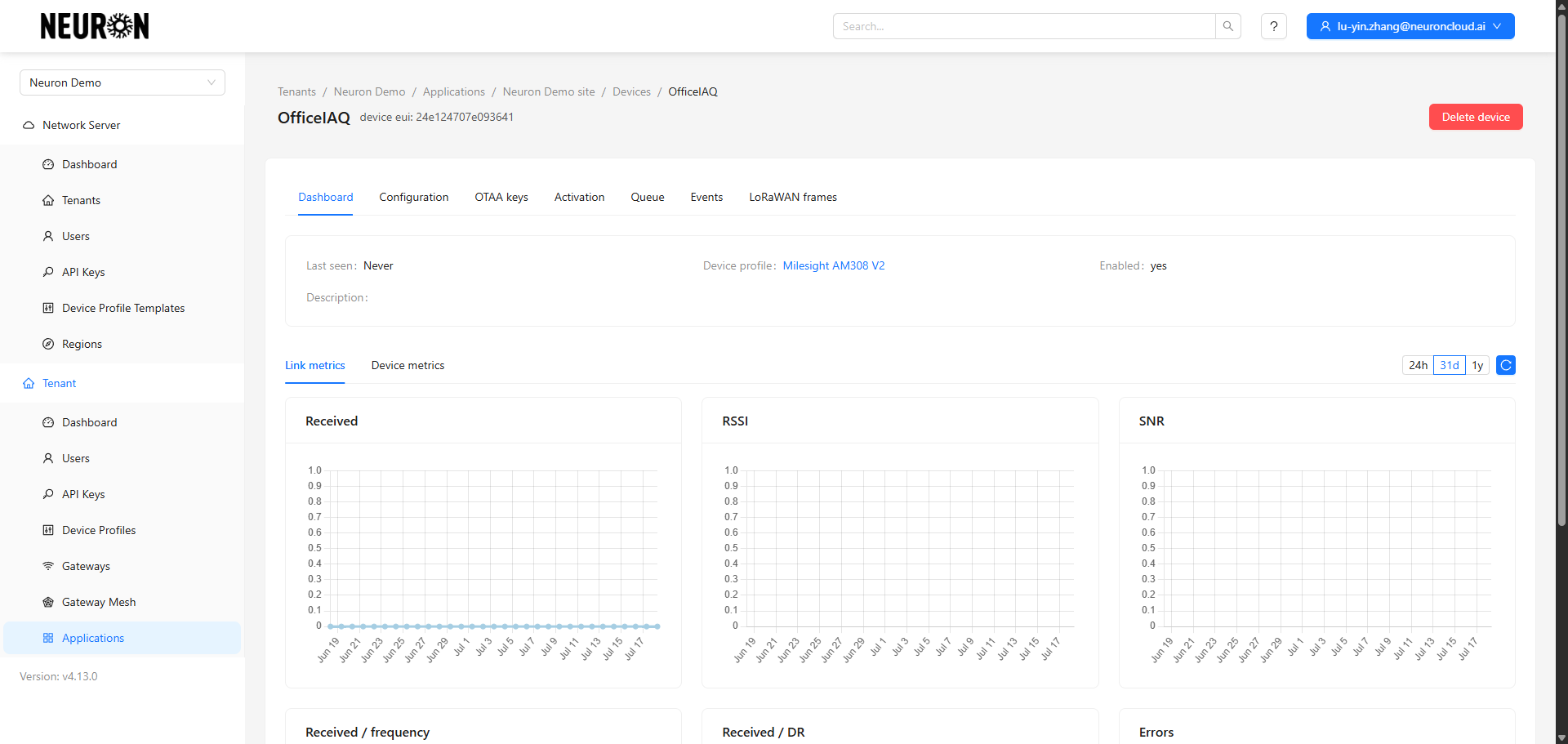The image size is (1568, 744).
Task: Switch to the Queue tab
Action: tap(648, 197)
